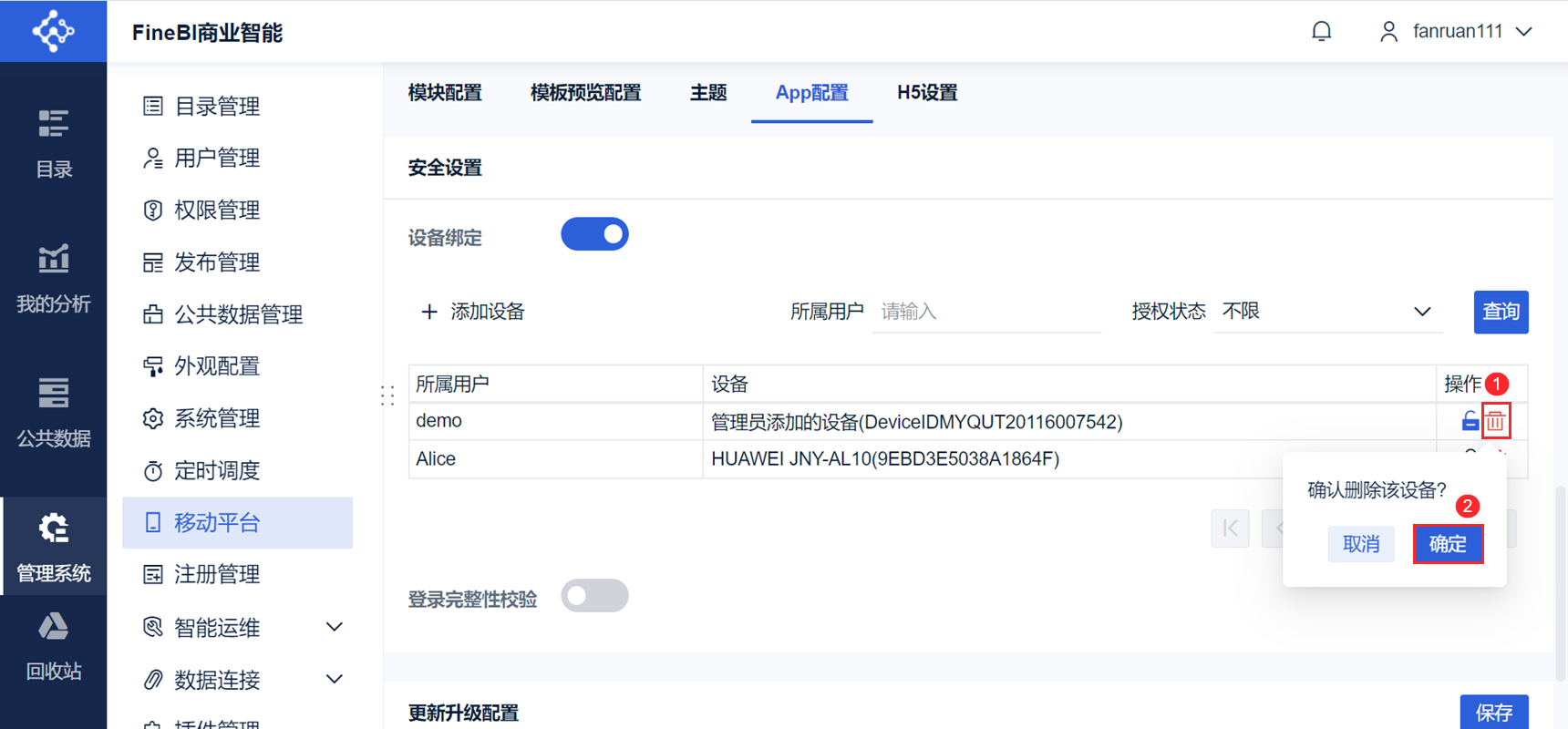This screenshot has height=729, width=1568.
Task: Switch to the 主题 tab
Action: (708, 93)
